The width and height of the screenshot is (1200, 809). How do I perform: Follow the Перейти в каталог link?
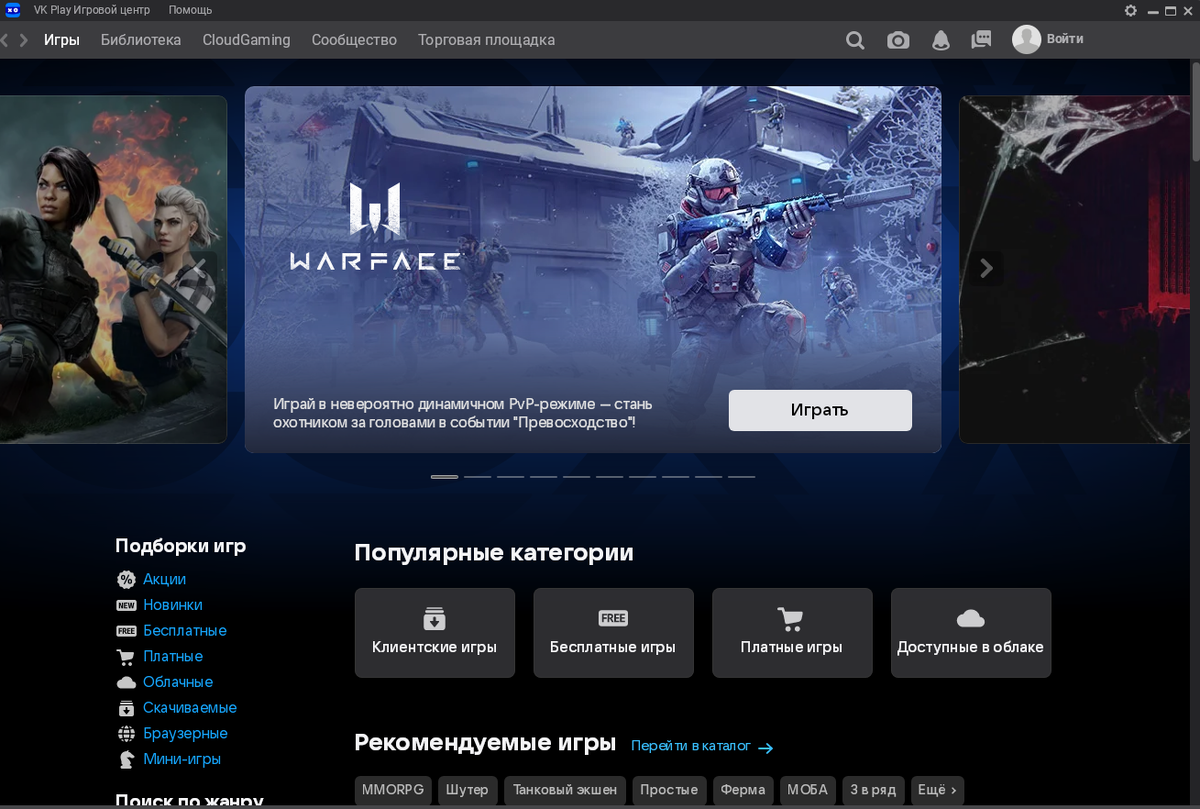tap(702, 747)
